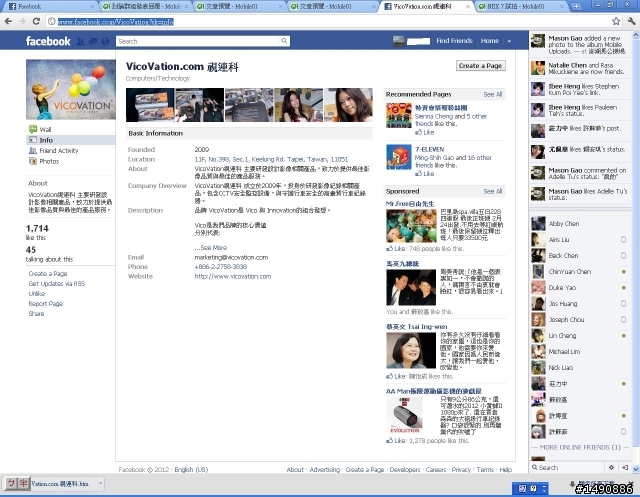Open chat options gear icon
This screenshot has width=640, height=497.
611,468
